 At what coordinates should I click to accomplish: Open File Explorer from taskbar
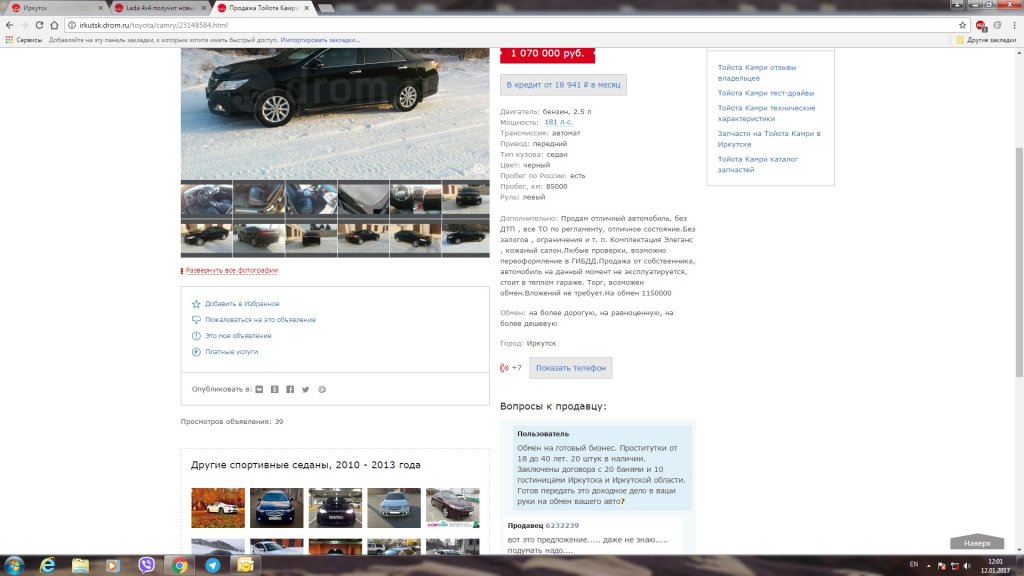(x=80, y=565)
